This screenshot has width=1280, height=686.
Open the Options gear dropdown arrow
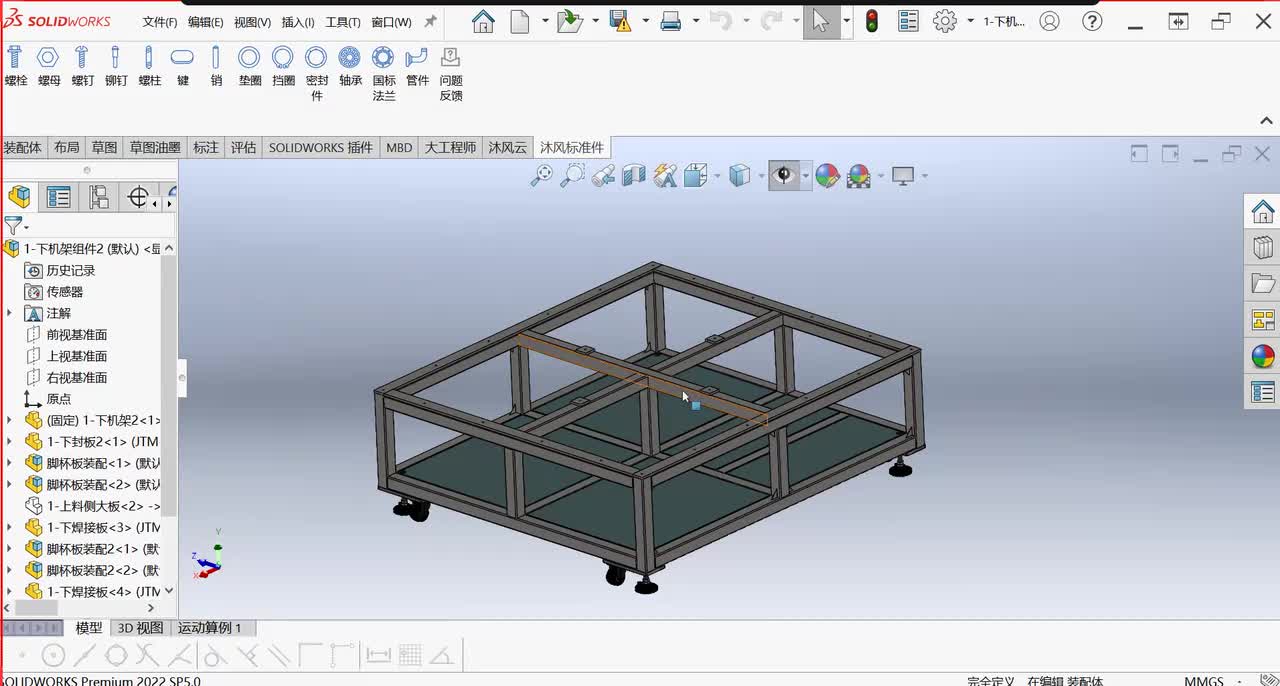(x=970, y=21)
